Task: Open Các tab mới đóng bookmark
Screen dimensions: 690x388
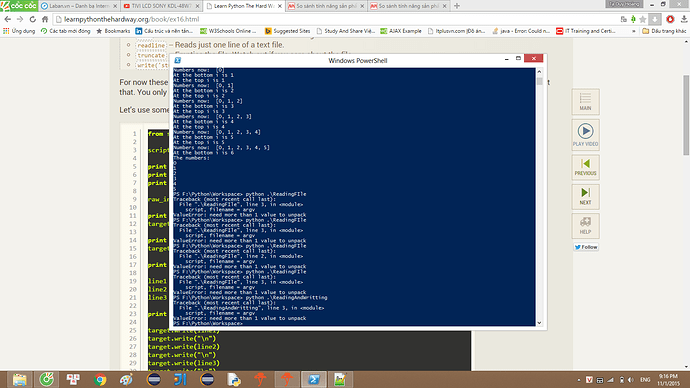Action: tap(66, 31)
